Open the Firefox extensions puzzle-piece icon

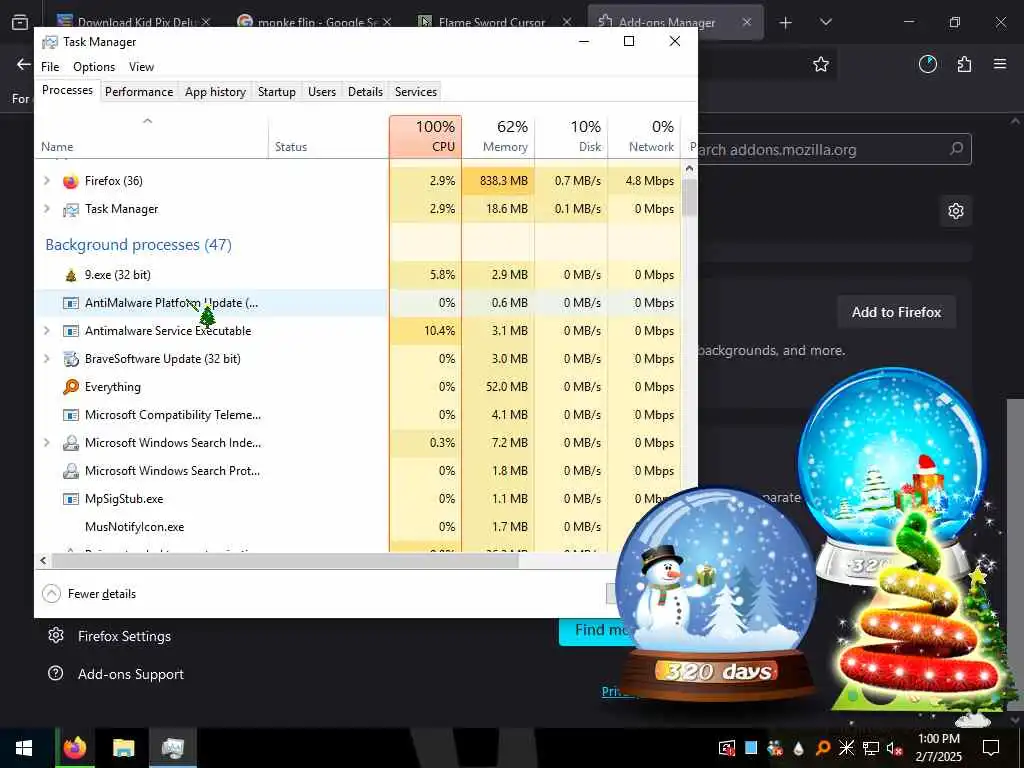pyautogui.click(x=964, y=64)
